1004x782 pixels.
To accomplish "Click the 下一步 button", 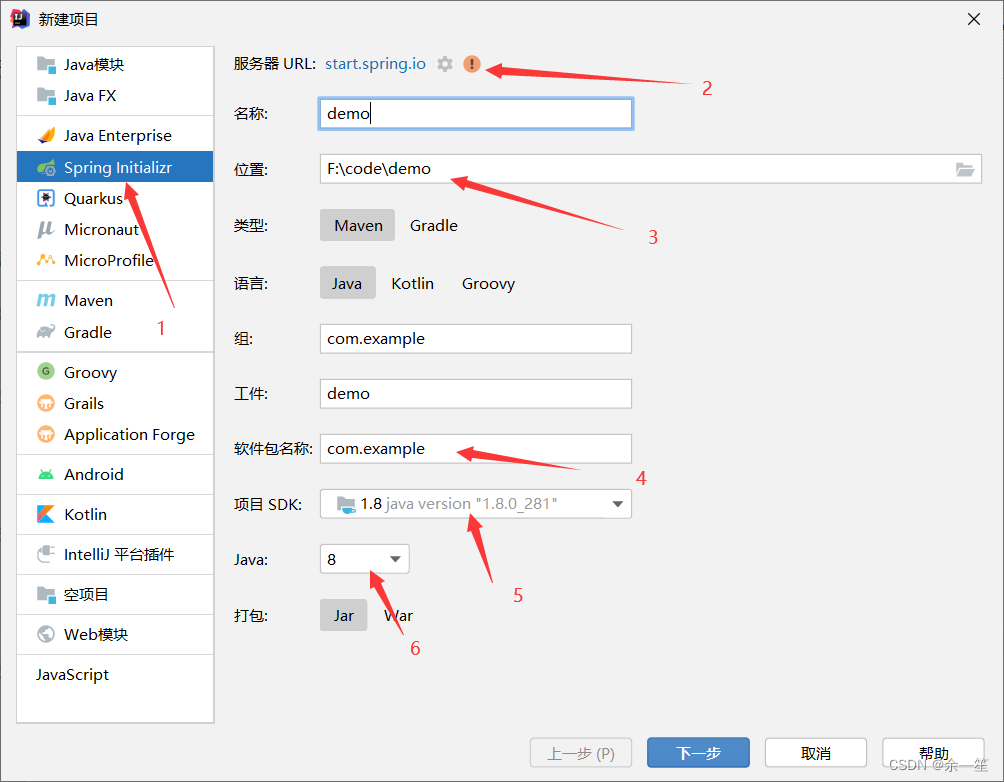I will [x=698, y=753].
